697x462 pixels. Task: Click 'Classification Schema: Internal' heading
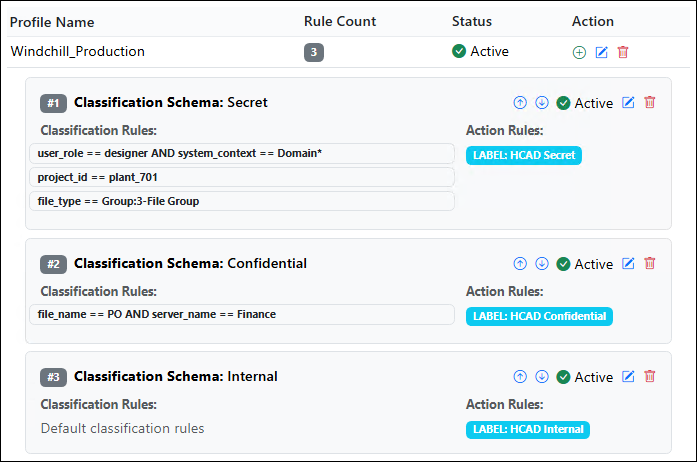[176, 377]
